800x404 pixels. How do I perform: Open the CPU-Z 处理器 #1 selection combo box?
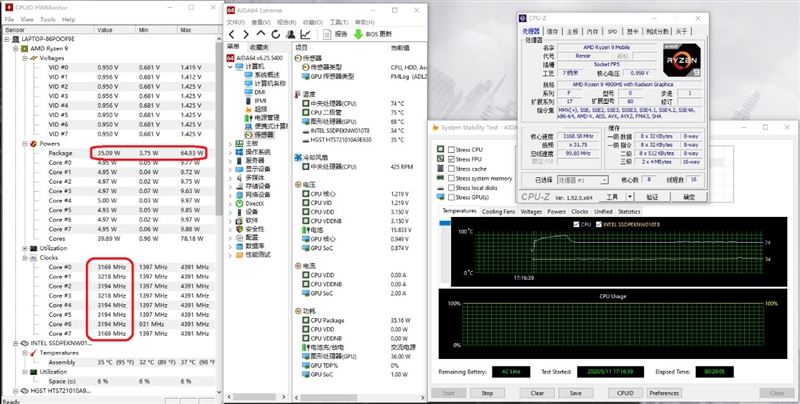coord(582,180)
